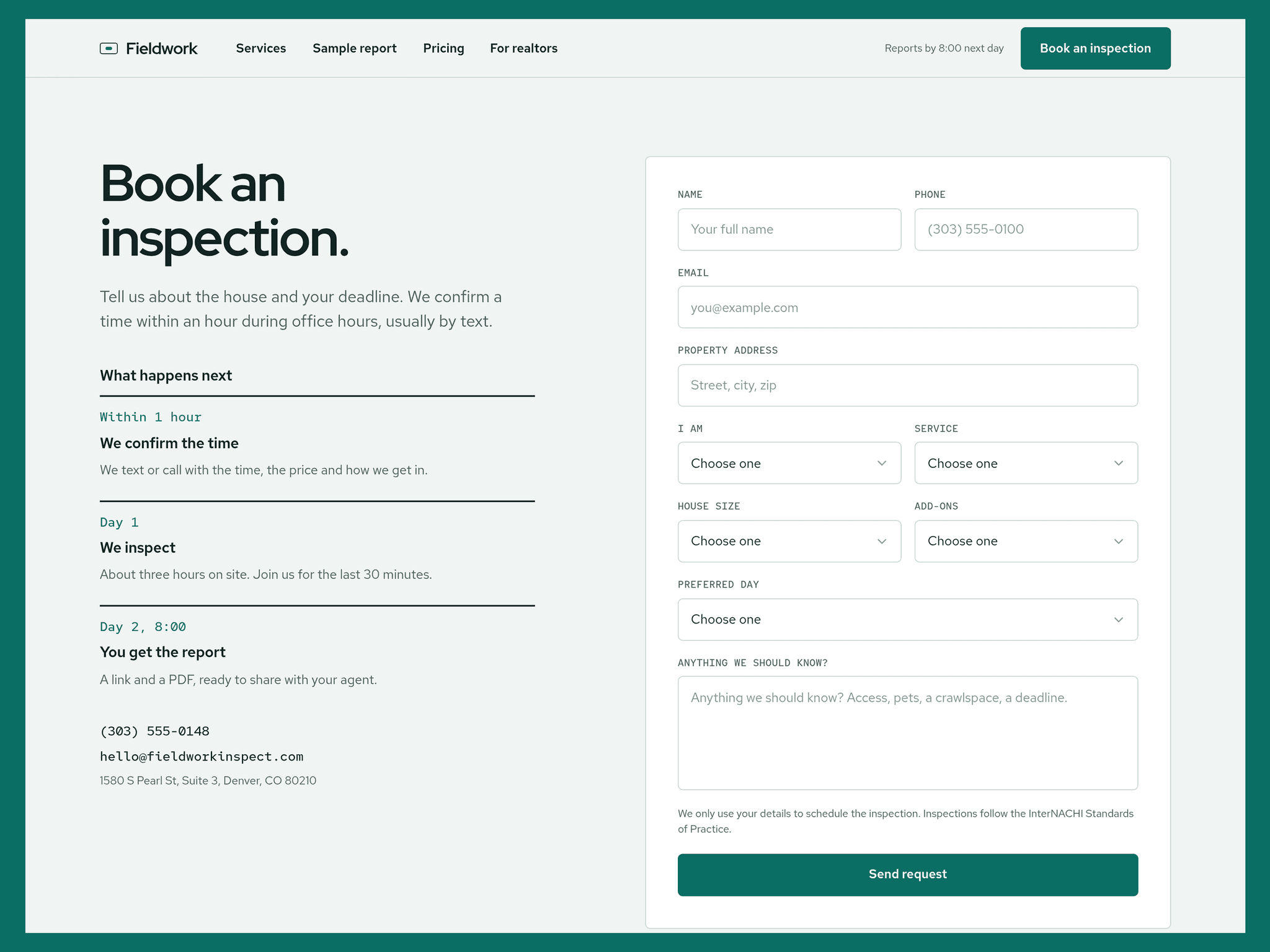Click the 1580 S Pearl St address text
The image size is (1270, 952).
pyautogui.click(x=208, y=781)
